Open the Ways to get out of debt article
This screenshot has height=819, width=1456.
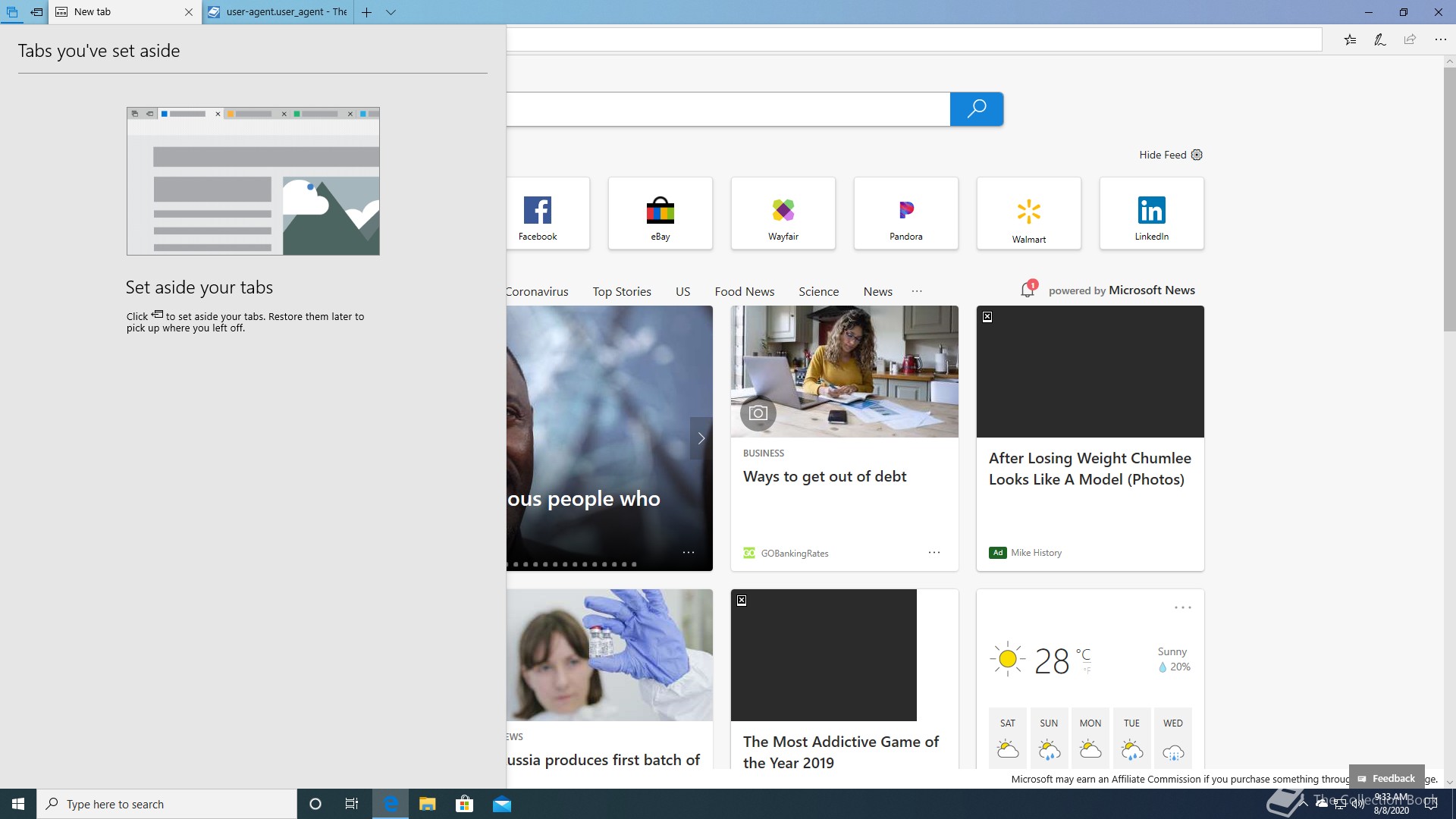(x=824, y=476)
